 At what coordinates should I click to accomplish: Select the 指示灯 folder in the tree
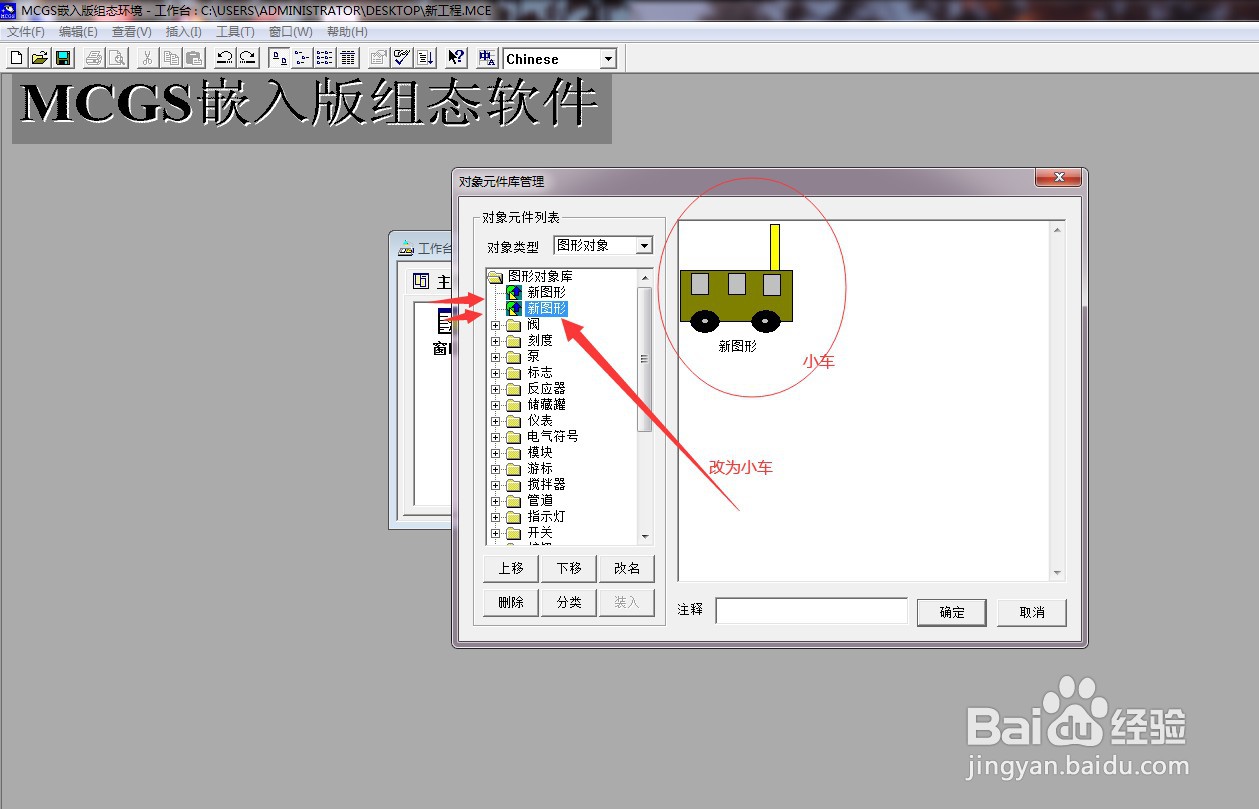pyautogui.click(x=546, y=516)
